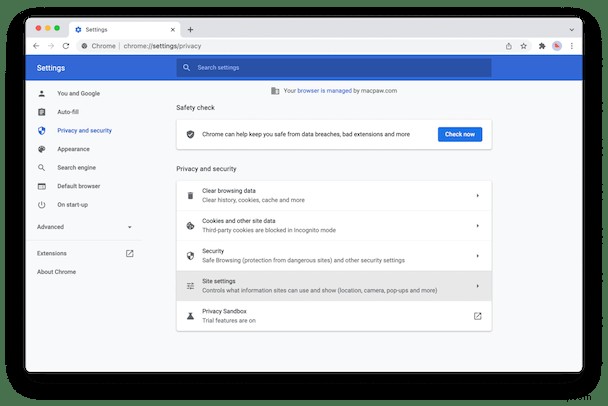Click the Privacy and security shield icon
The height and width of the screenshot is (406, 608).
pos(41,131)
